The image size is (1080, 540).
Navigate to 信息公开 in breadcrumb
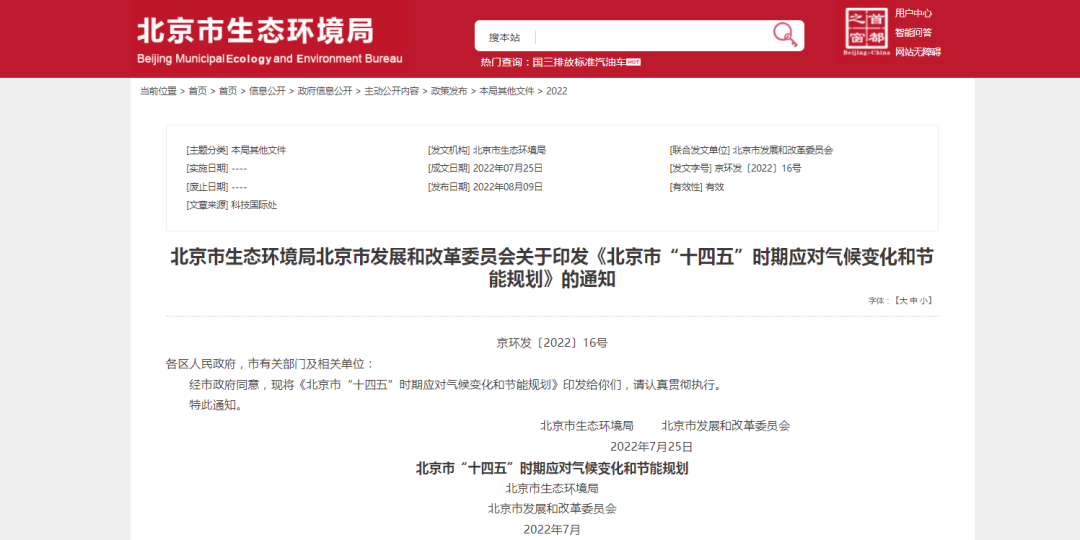[x=267, y=91]
